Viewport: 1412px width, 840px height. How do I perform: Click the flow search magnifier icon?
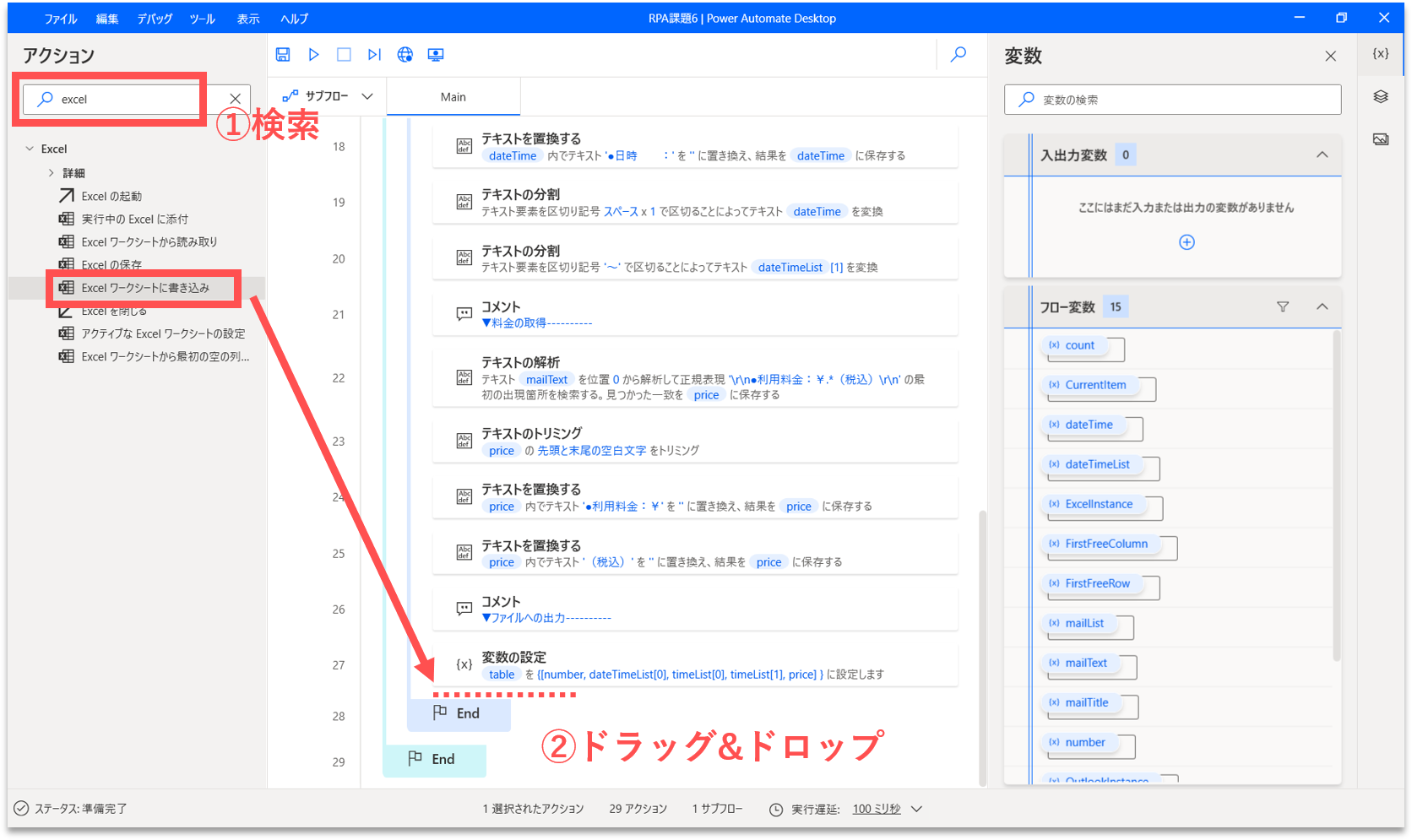point(959,55)
